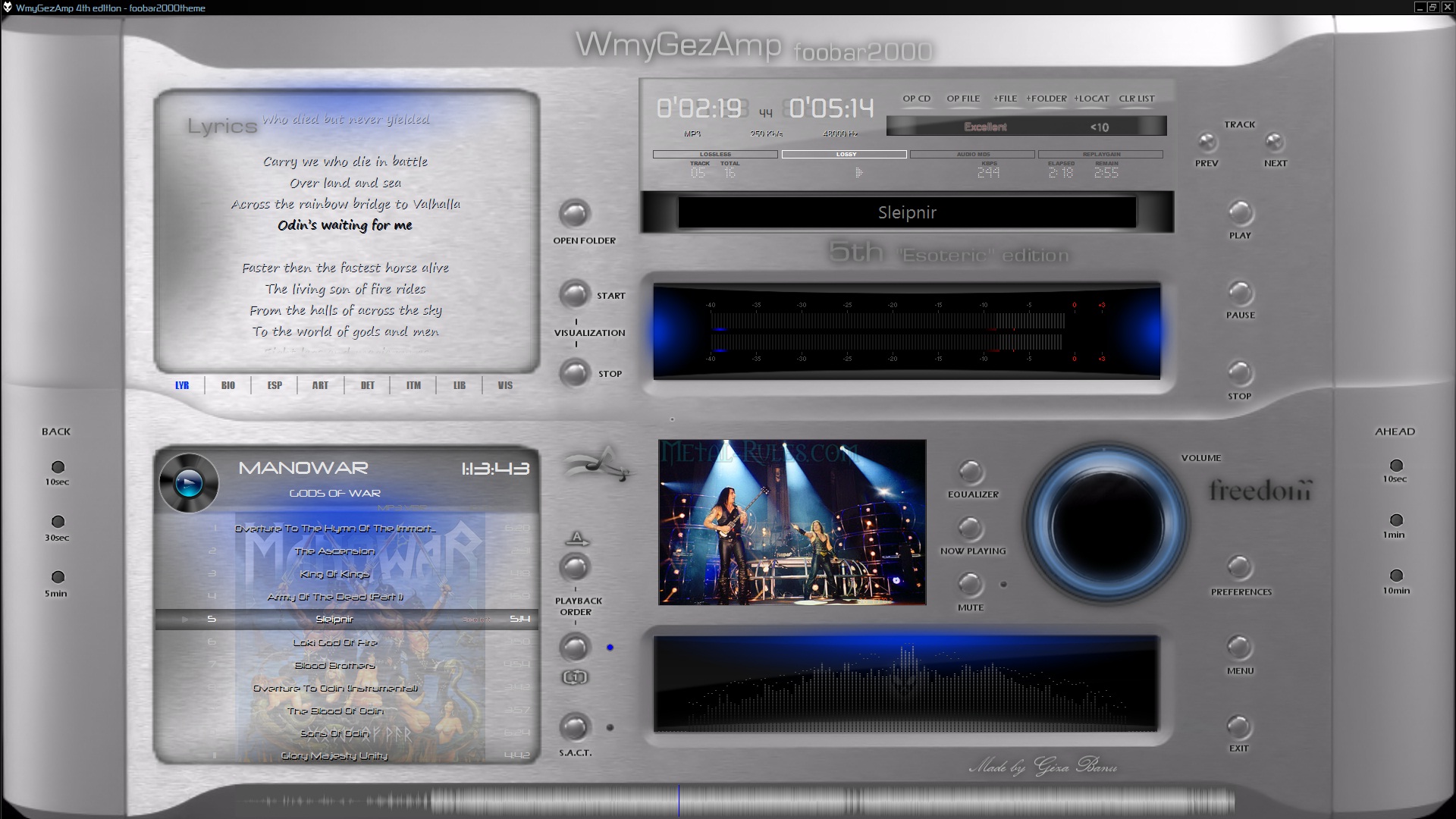This screenshot has width=1456, height=819.
Task: Switch to the LIB tab
Action: point(459,385)
